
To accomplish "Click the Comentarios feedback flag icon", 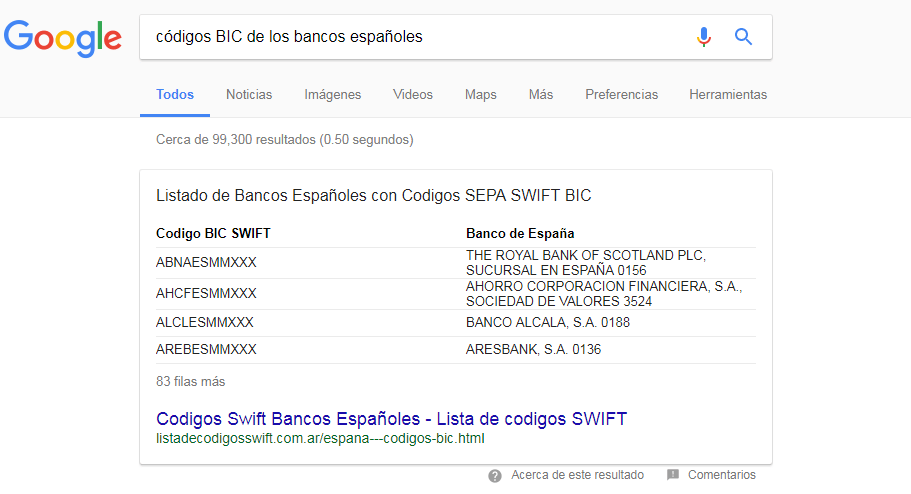I will (x=673, y=475).
